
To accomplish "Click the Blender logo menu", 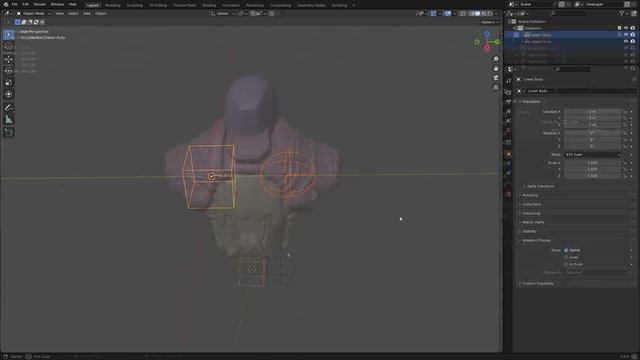I will (x=5, y=4).
